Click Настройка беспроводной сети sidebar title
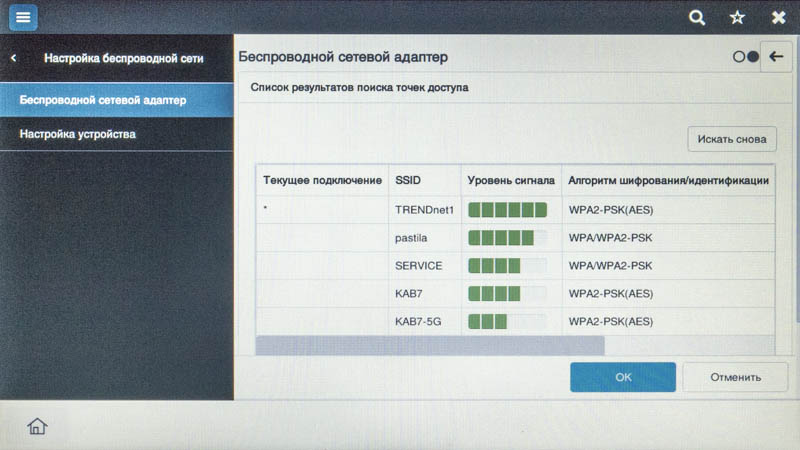Image resolution: width=800 pixels, height=450 pixels. (123, 59)
